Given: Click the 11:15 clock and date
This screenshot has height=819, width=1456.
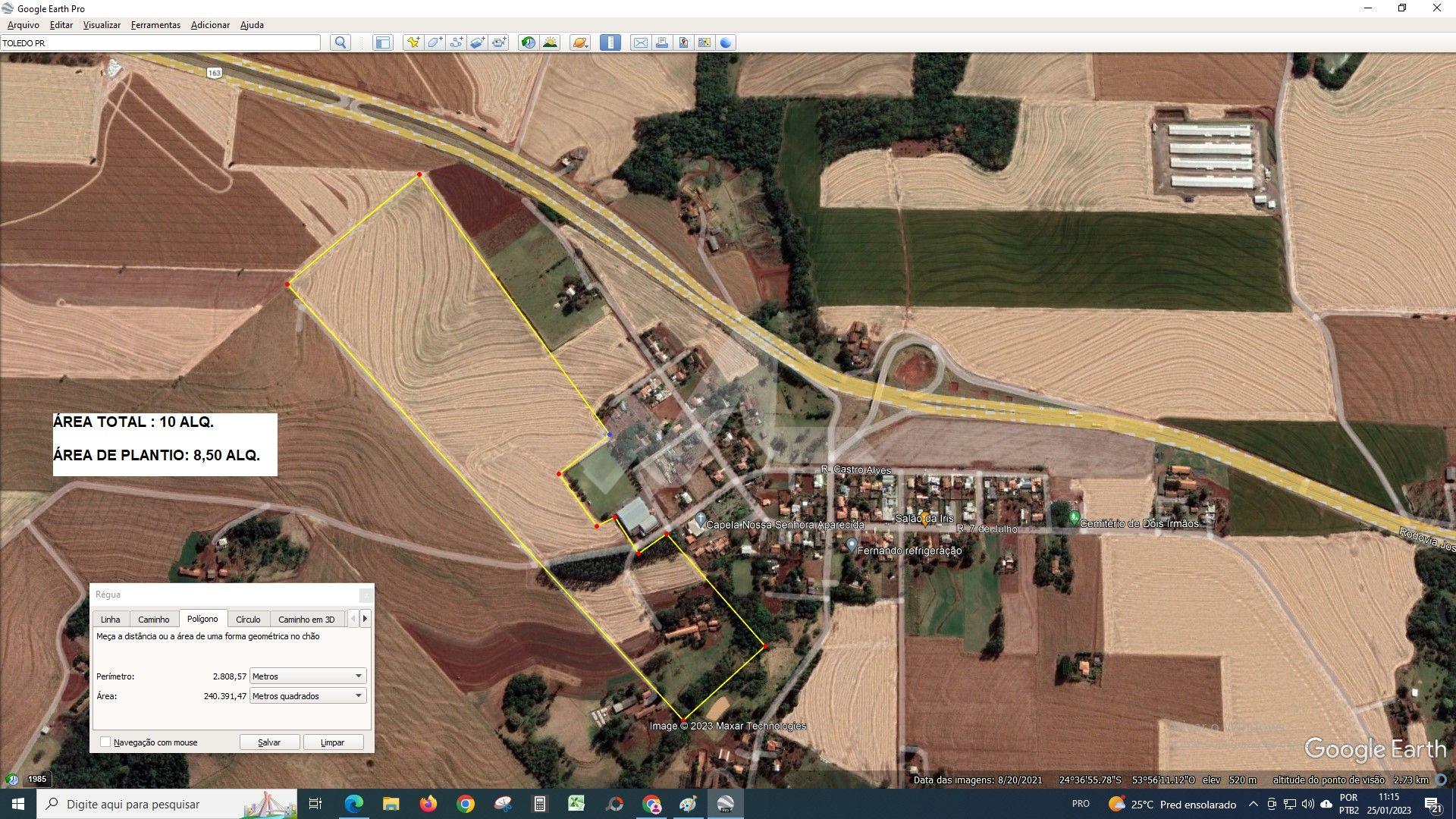Looking at the screenshot, I should coord(1389,804).
